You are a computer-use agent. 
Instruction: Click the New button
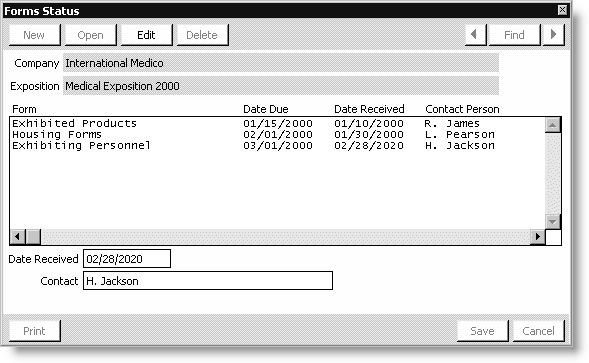point(35,35)
